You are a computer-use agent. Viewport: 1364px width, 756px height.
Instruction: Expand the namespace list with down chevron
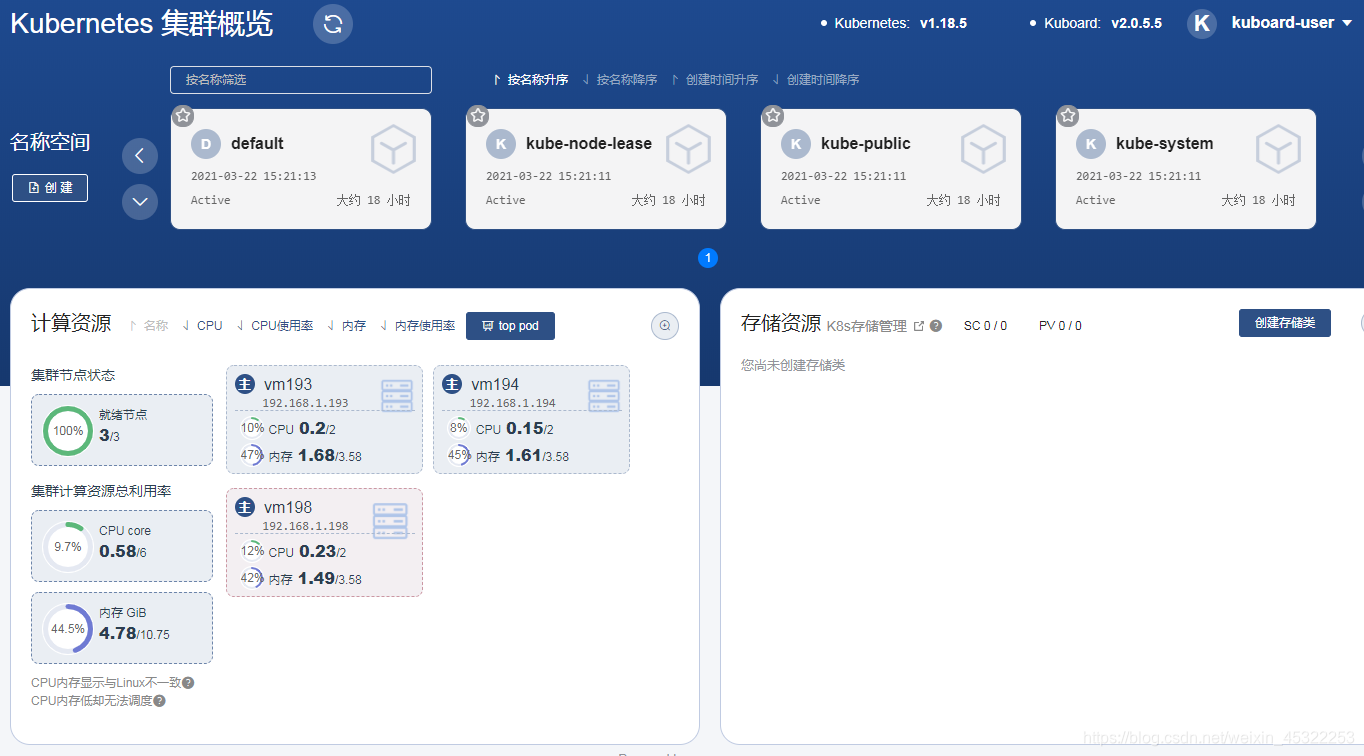[x=140, y=202]
